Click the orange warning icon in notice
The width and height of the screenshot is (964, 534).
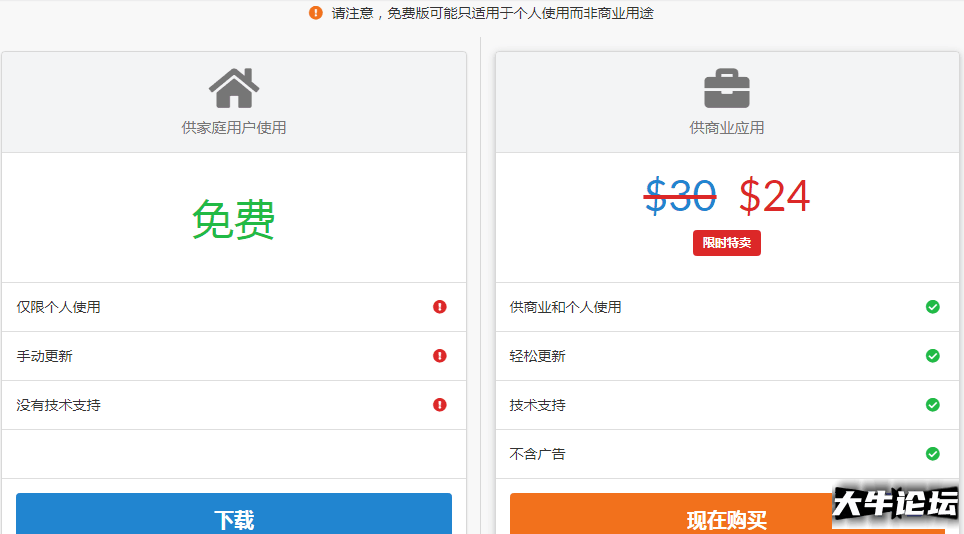(x=315, y=13)
